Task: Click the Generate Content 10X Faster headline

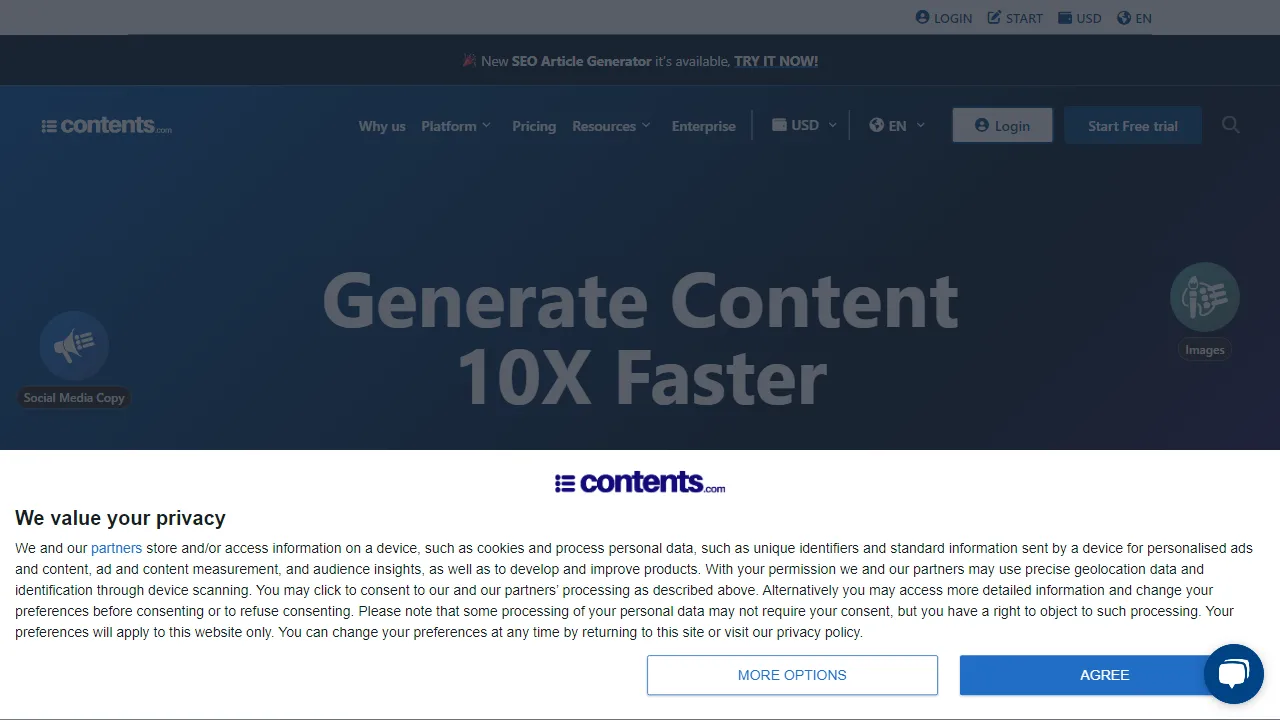Action: click(640, 340)
